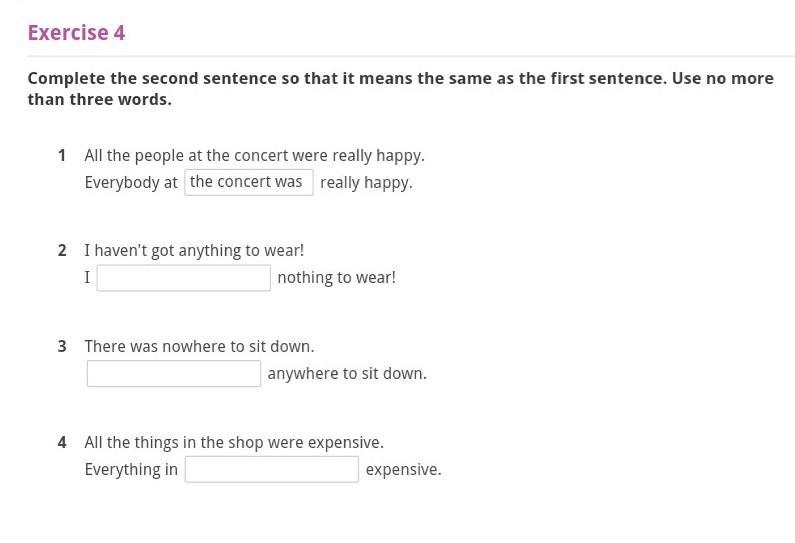
Task: Click the 'Exercise 4' heading
Action: [x=76, y=33]
